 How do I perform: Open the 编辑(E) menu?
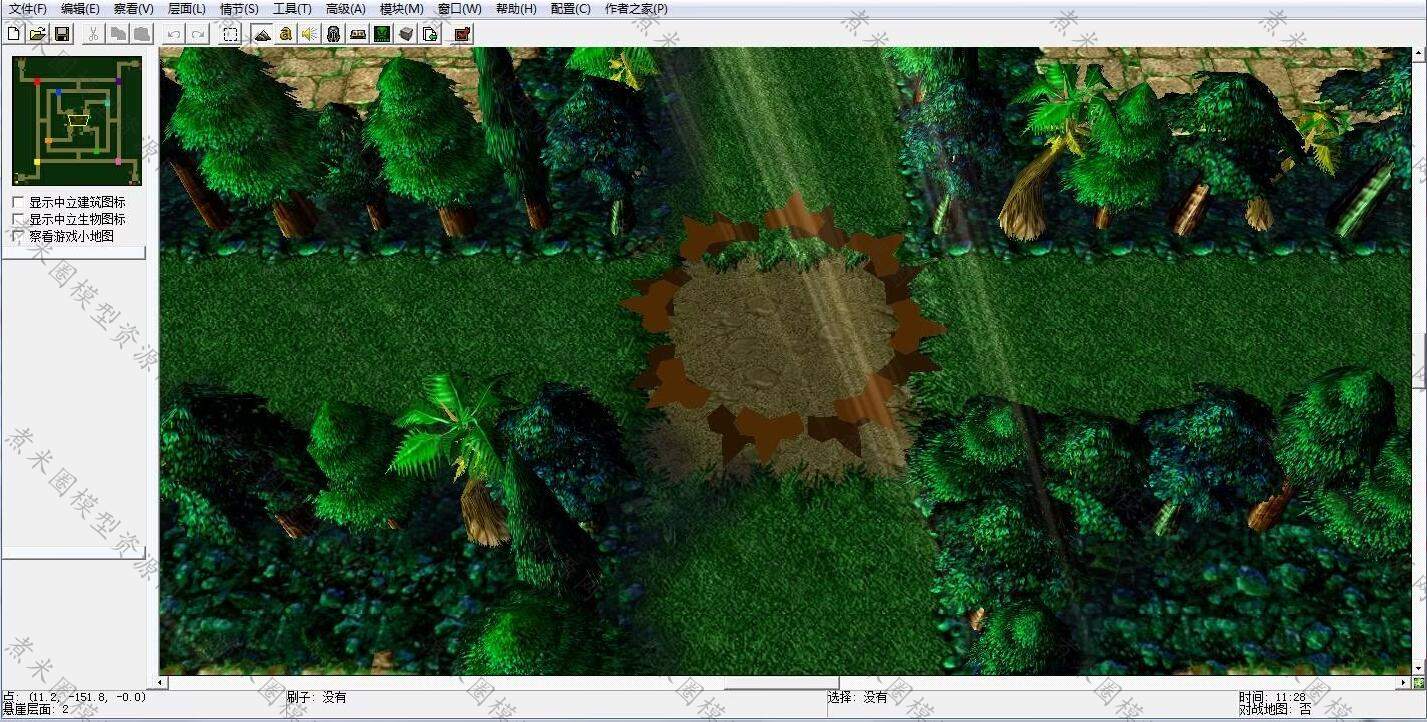point(80,9)
